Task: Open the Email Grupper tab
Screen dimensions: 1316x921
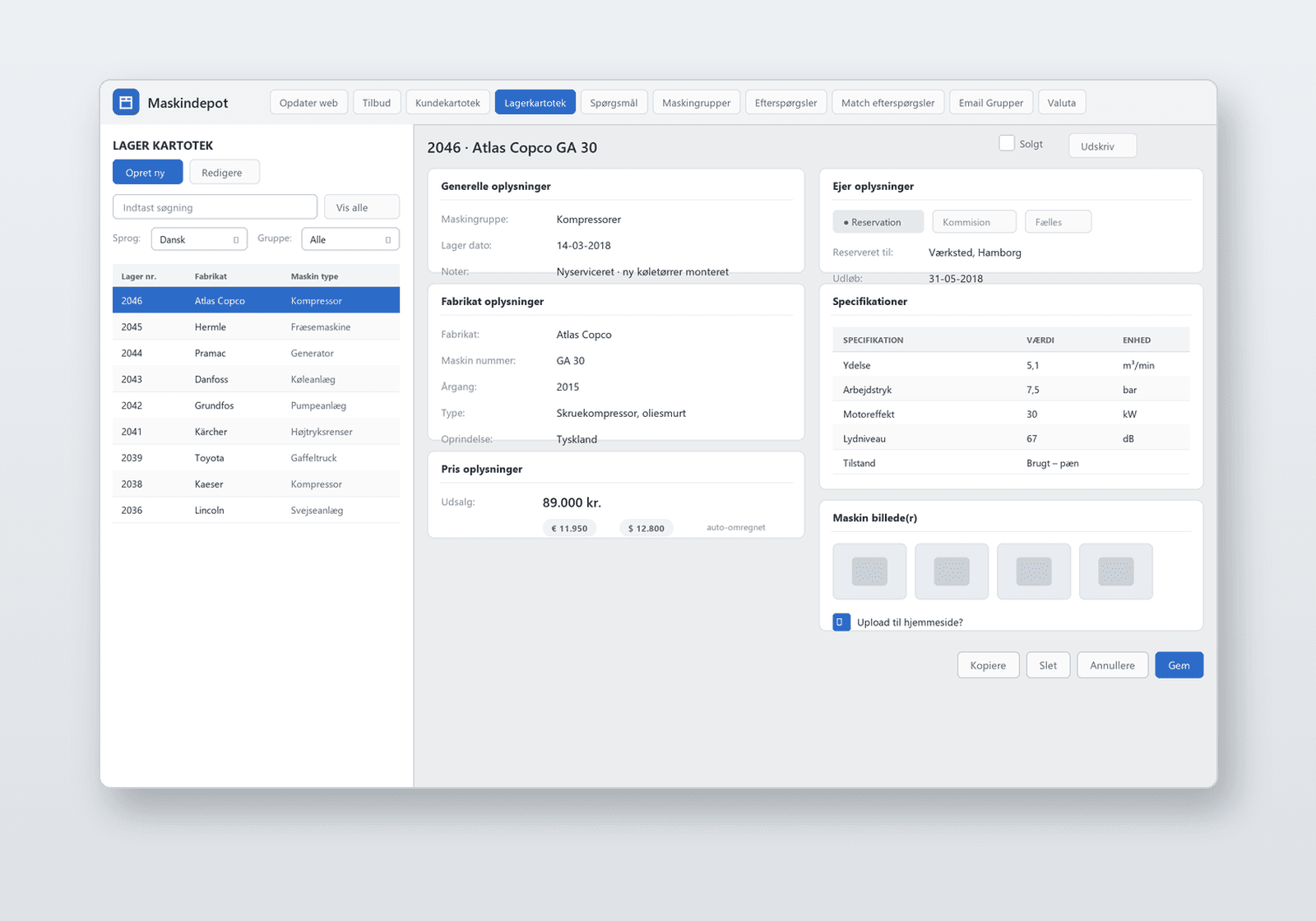Action: pyautogui.click(x=991, y=103)
